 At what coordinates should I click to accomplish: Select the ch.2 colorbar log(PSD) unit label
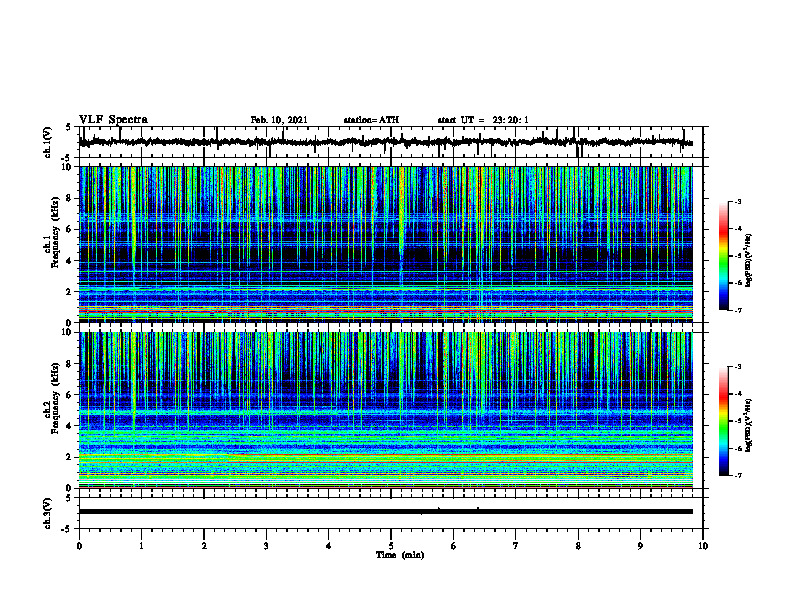750,426
